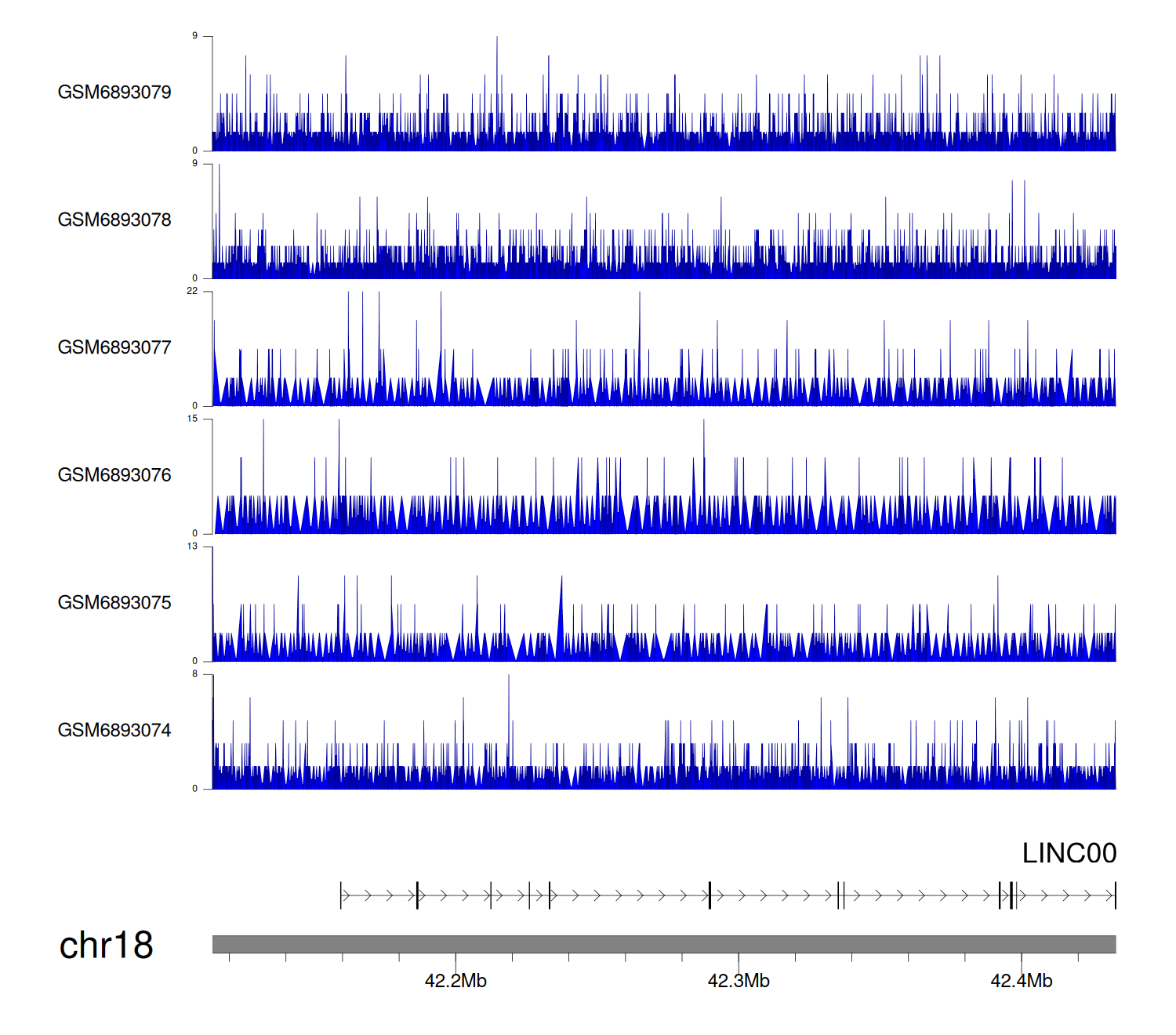Select the GSM6893076 track label
Viewport: 1176px width, 1035px height.
coord(114,476)
